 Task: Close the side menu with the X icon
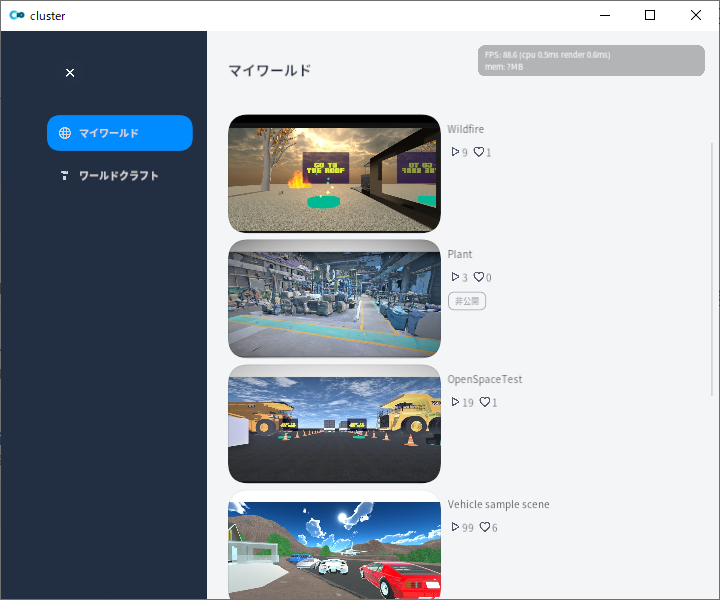pos(70,73)
